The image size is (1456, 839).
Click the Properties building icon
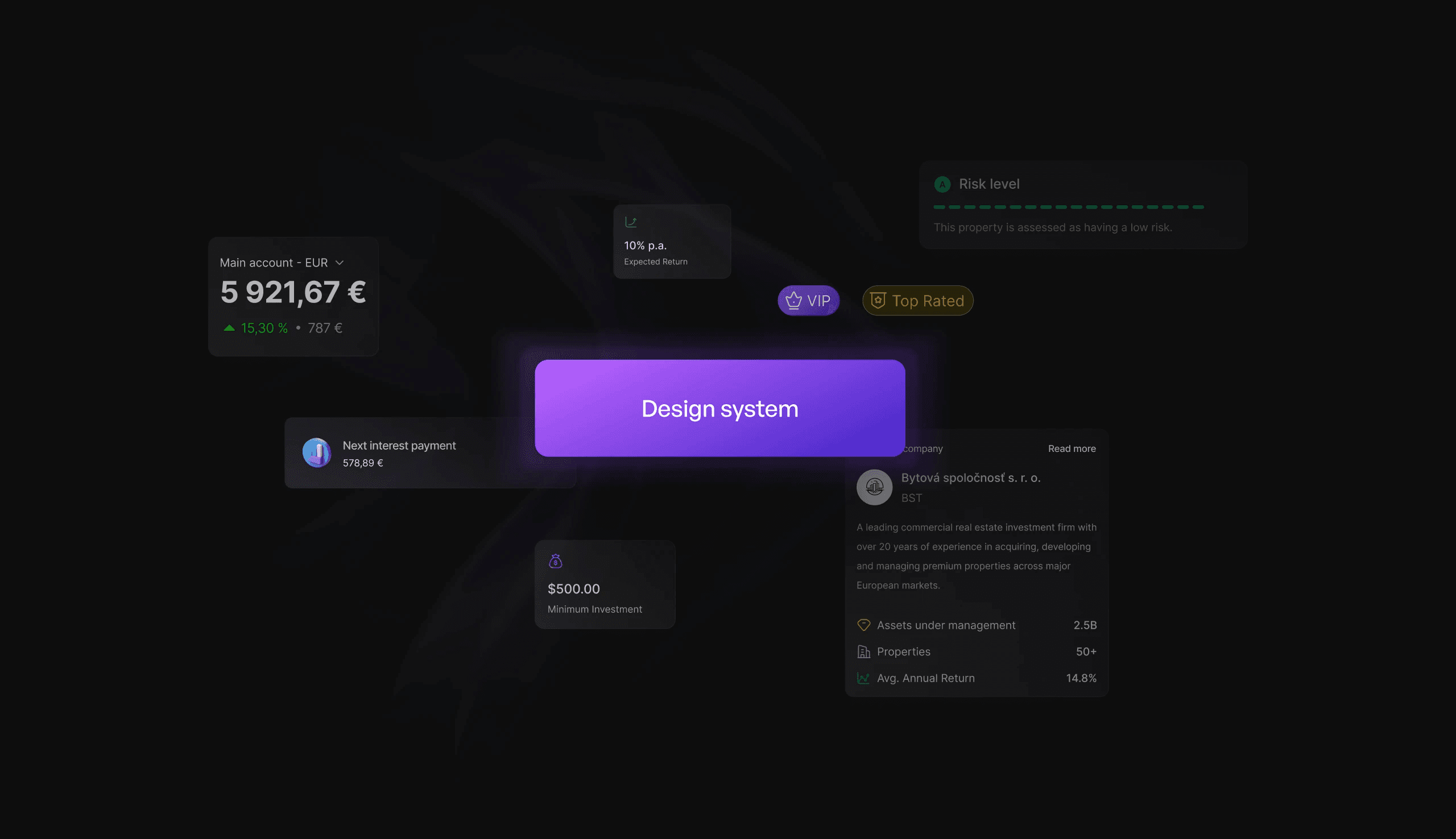863,652
